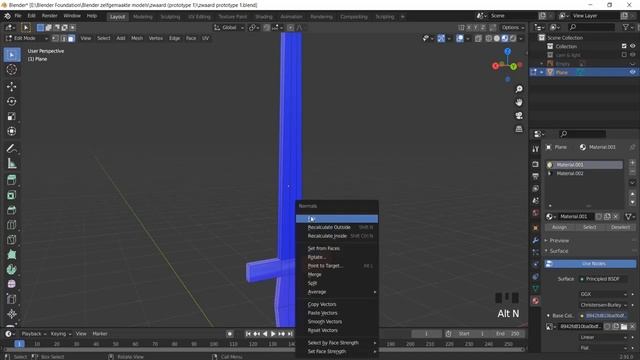Viewport: 640px width, 360px height.
Task: Click the blue Z axis gizmo handle
Action: [507, 51]
